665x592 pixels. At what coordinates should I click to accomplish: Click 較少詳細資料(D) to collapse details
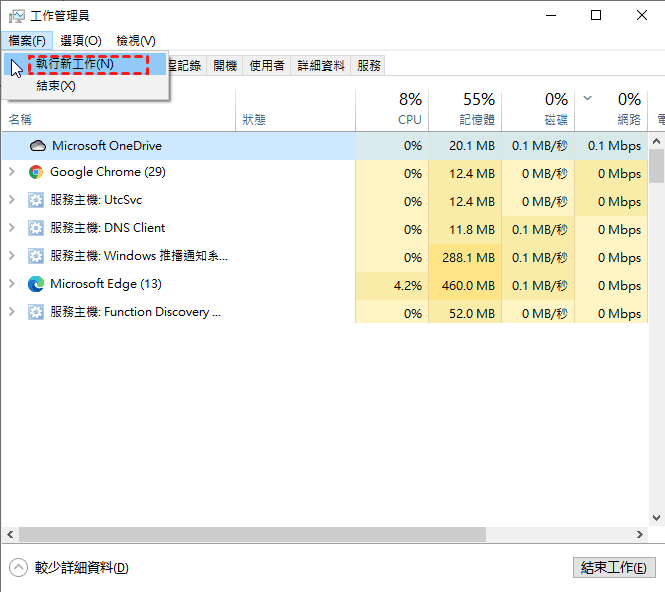point(81,567)
